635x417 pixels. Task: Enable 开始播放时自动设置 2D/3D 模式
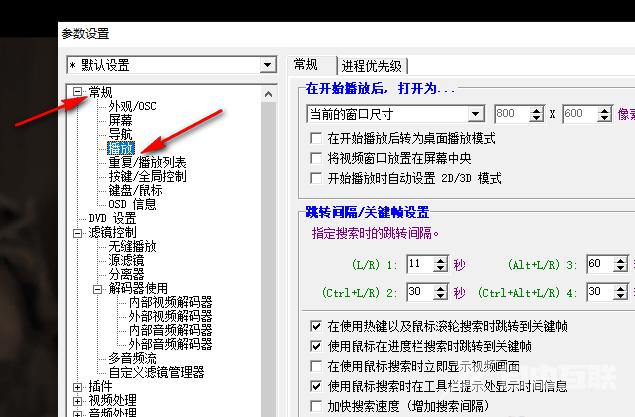click(x=315, y=178)
